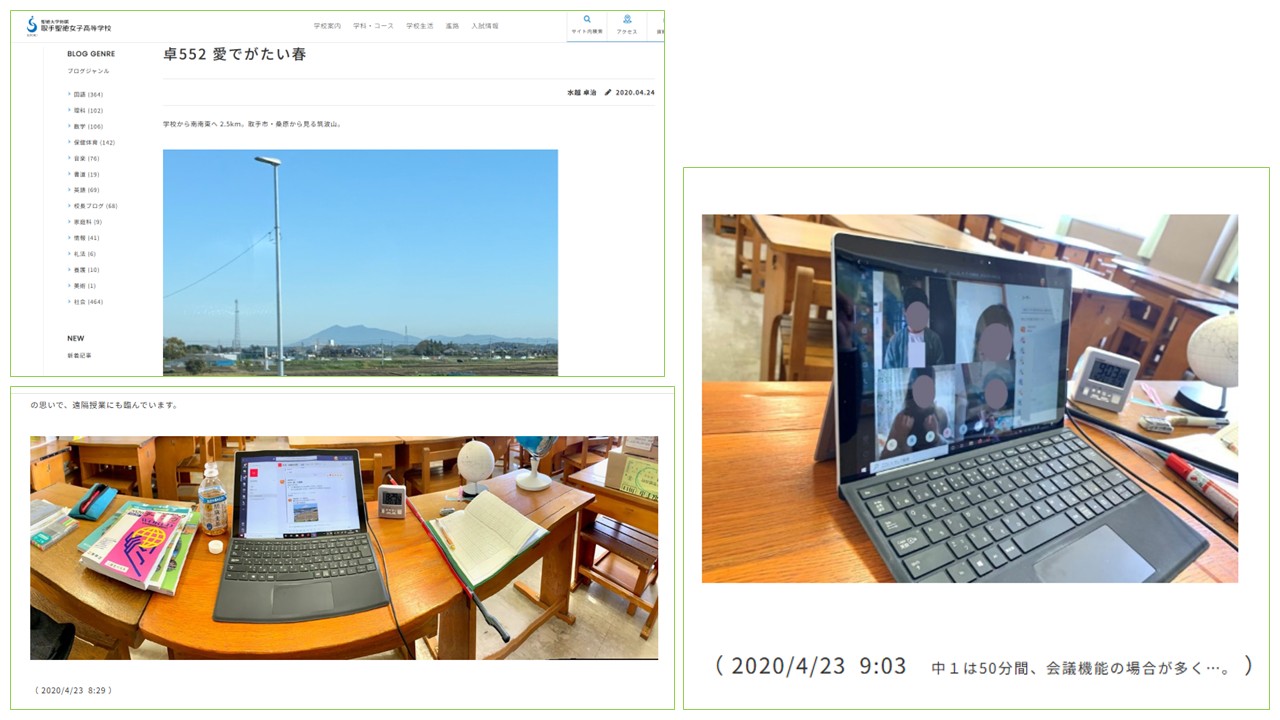Select 学校生活 from the navigation bar
Viewport: 1280px width, 720px height.
point(419,26)
